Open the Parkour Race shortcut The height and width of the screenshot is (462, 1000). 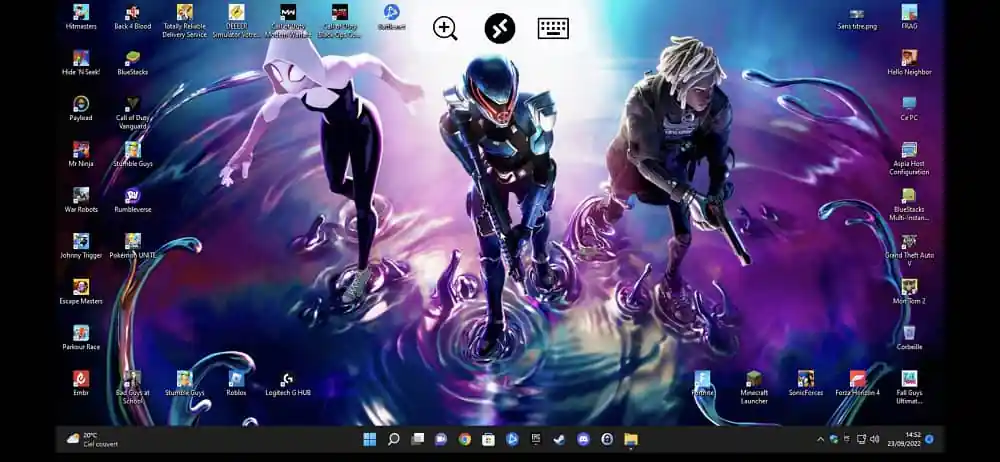pyautogui.click(x=81, y=338)
